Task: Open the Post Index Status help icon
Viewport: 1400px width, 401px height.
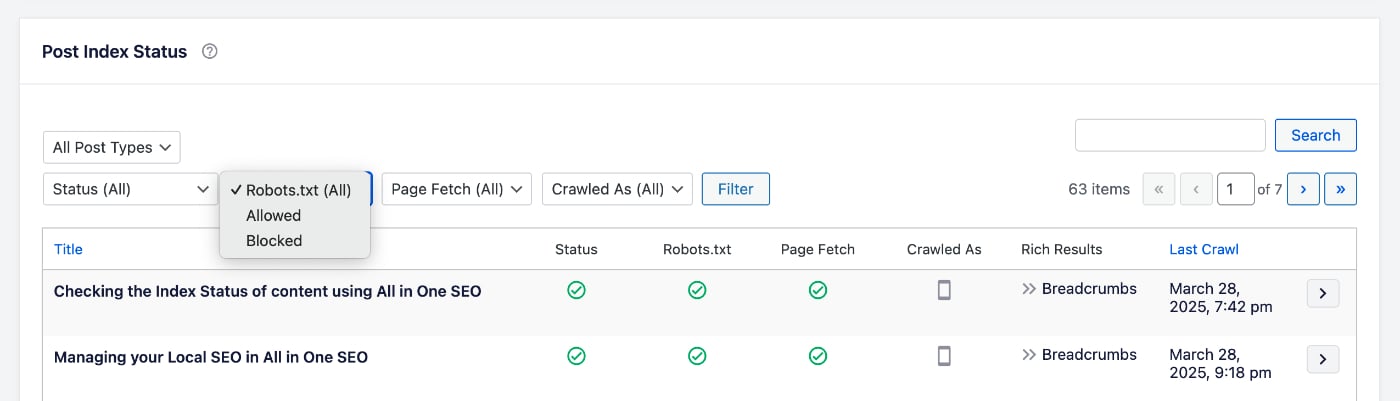Action: (210, 52)
